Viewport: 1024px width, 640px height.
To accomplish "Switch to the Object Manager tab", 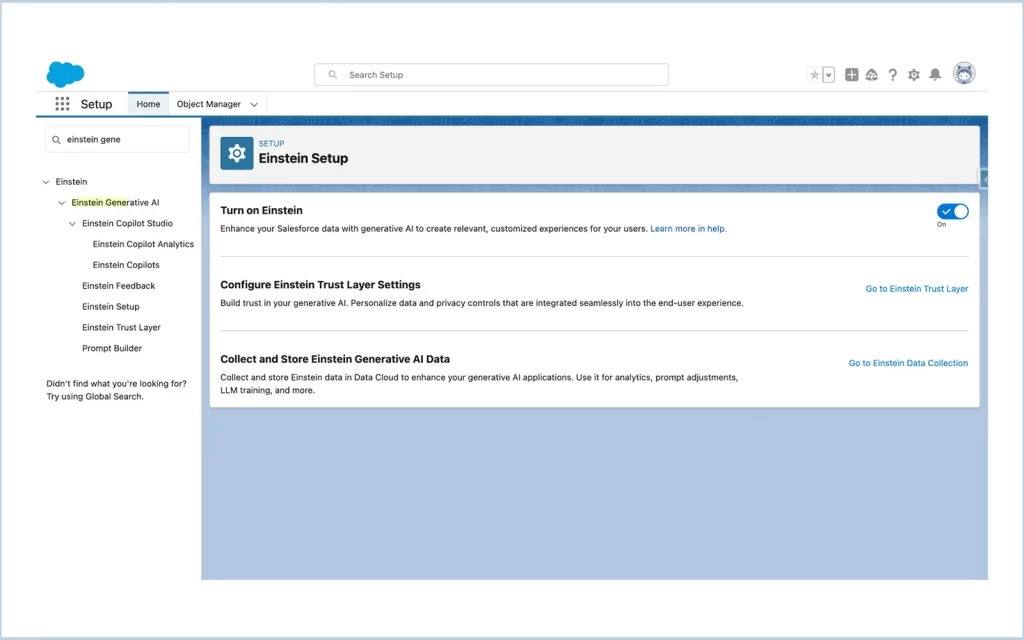I will click(x=208, y=104).
